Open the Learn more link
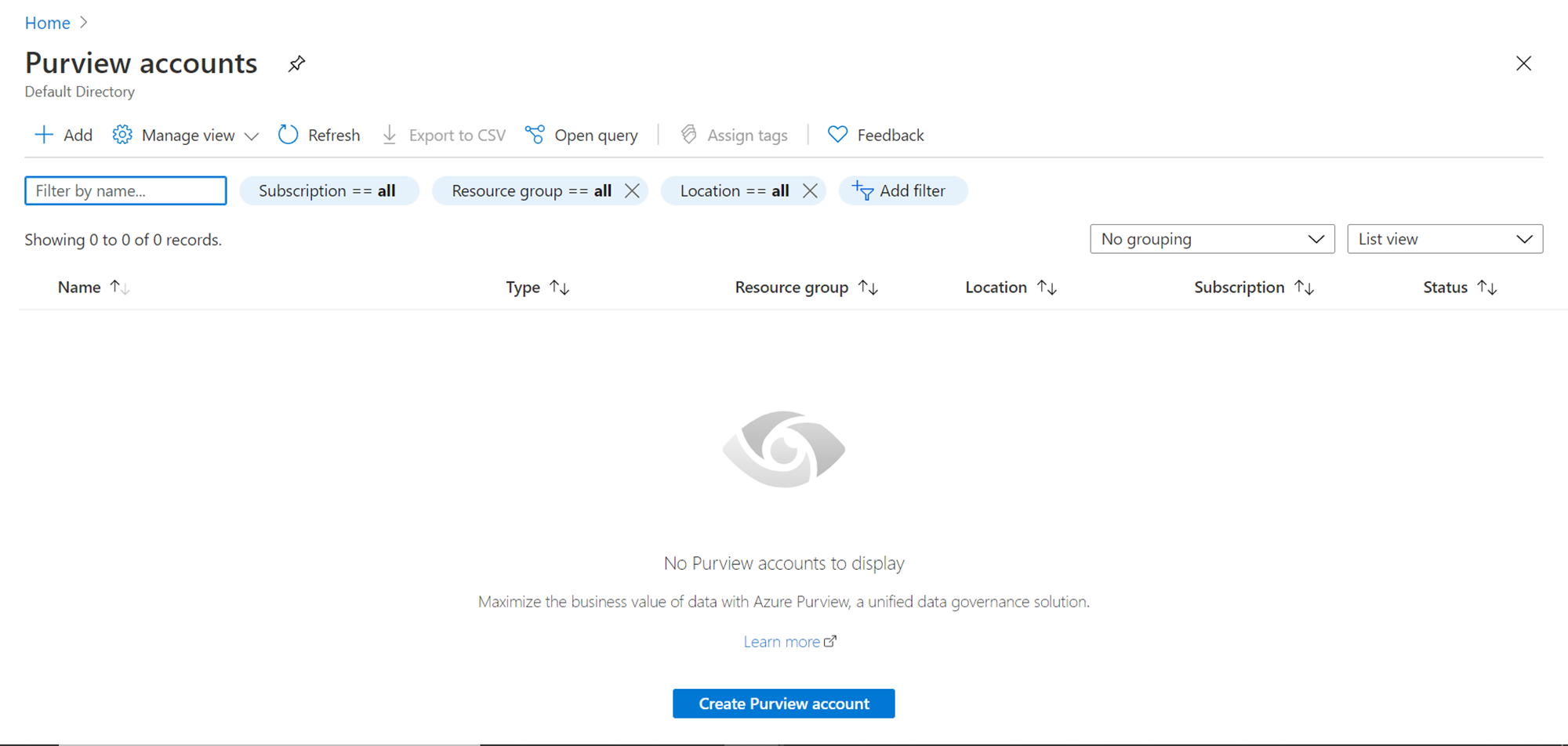This screenshot has height=746, width=1568. click(x=782, y=642)
